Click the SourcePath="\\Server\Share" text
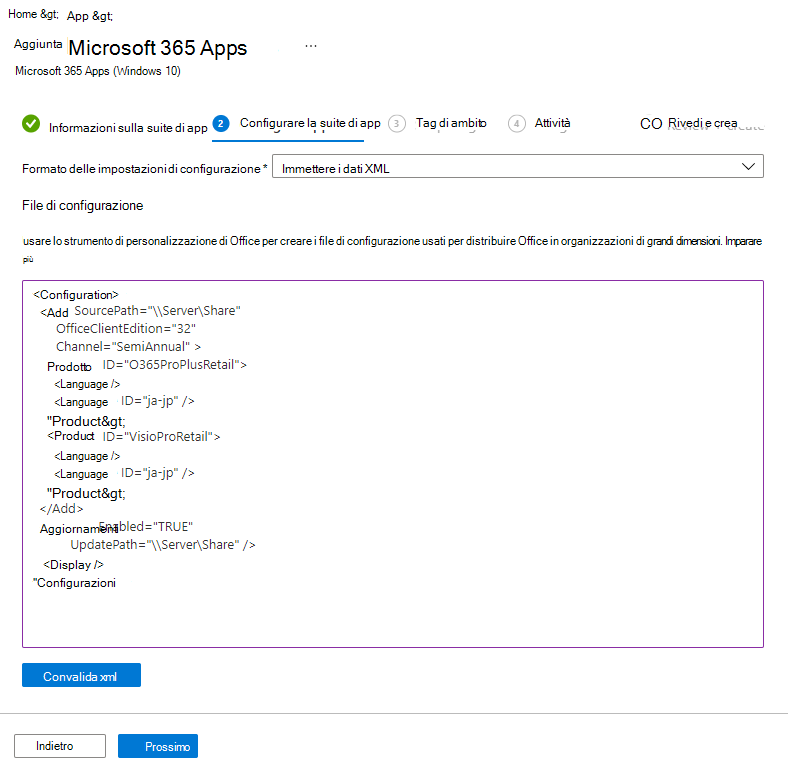Viewport: 788px width, 765px height. click(x=157, y=311)
